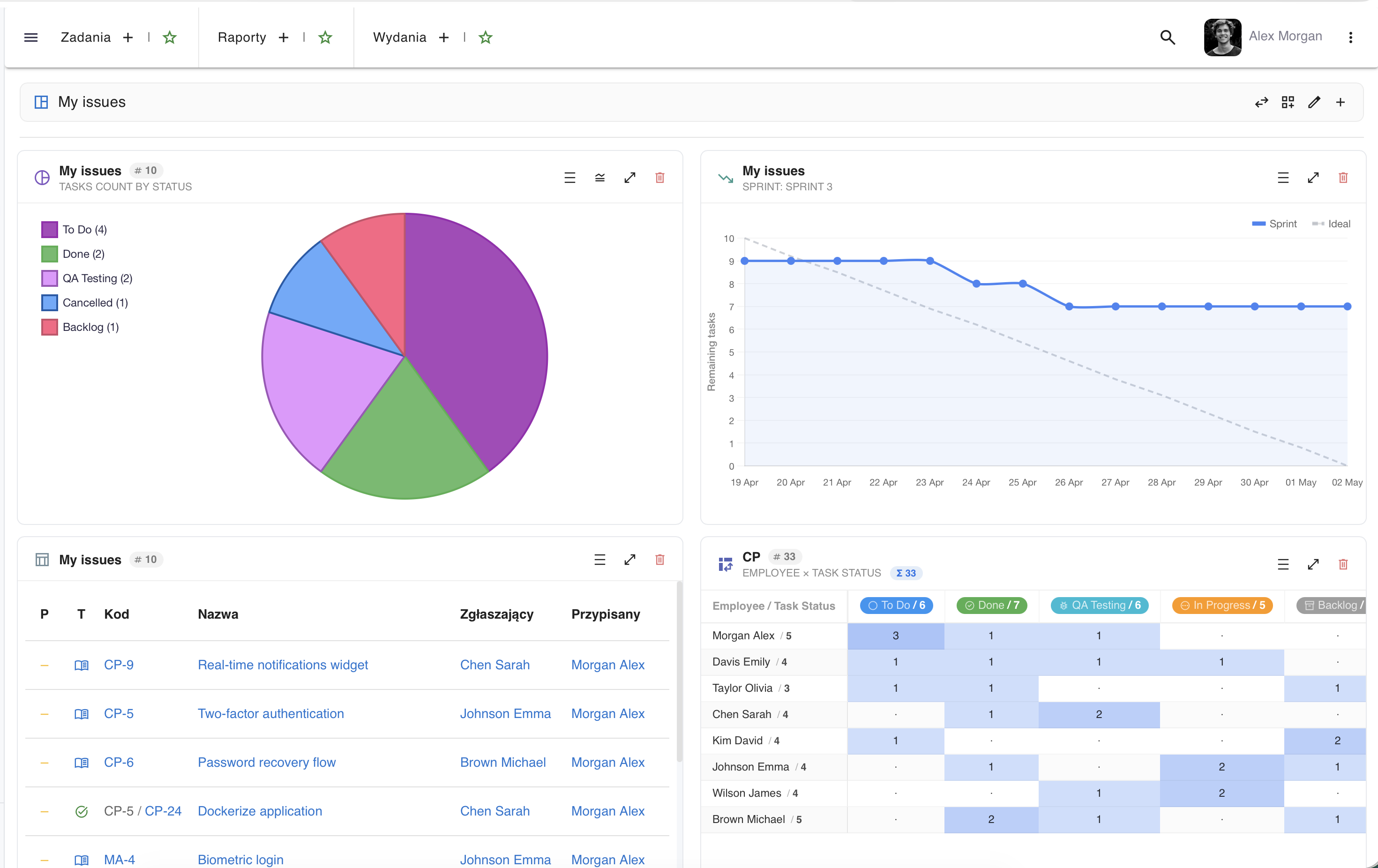Delete the My issues table widget
This screenshot has height=868, width=1378.
[660, 560]
